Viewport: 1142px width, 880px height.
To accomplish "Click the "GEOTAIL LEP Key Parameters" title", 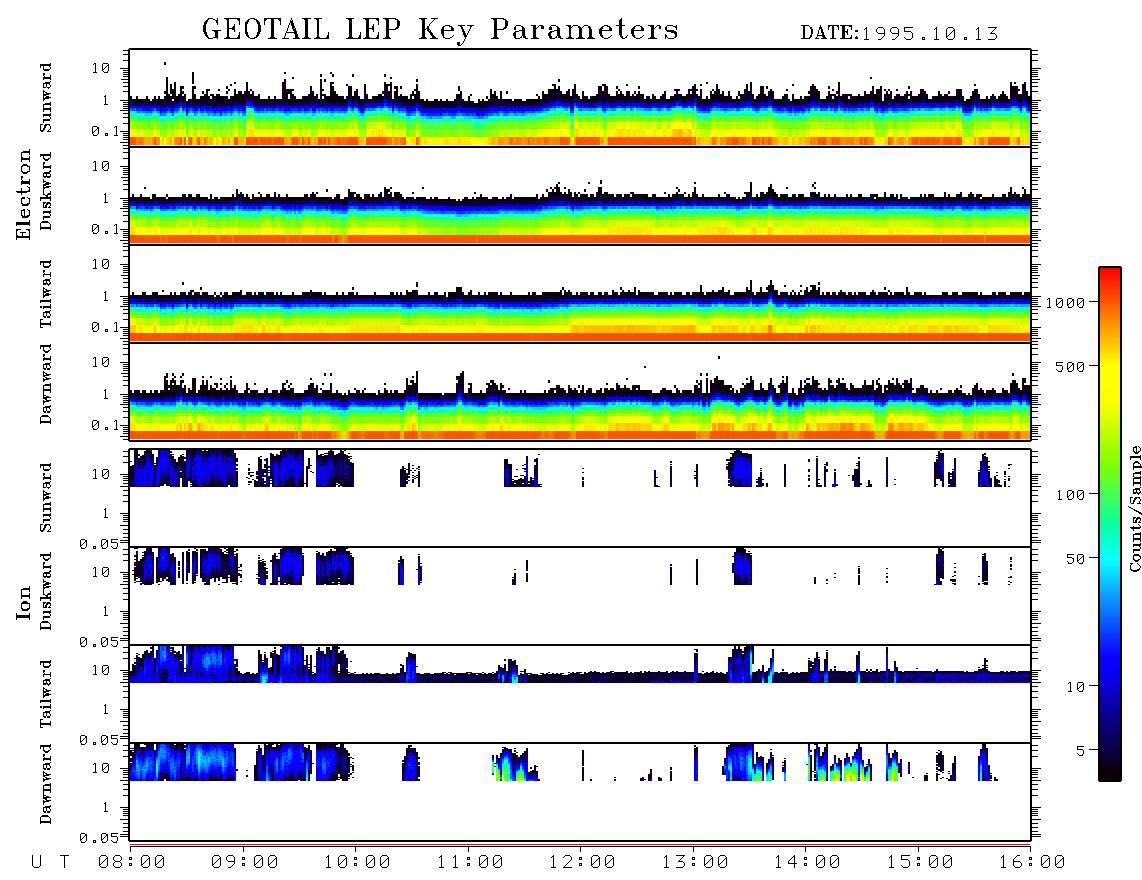I will pos(440,30).
